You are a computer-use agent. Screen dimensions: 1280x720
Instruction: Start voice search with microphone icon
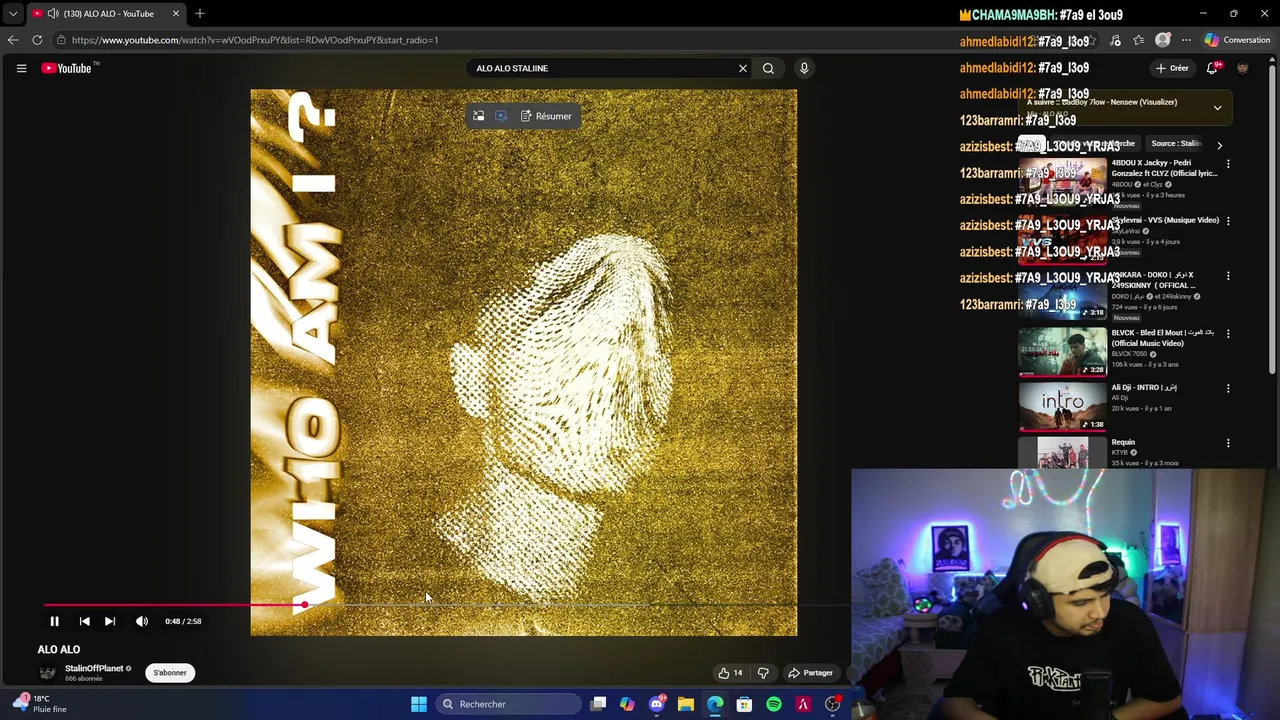[804, 68]
